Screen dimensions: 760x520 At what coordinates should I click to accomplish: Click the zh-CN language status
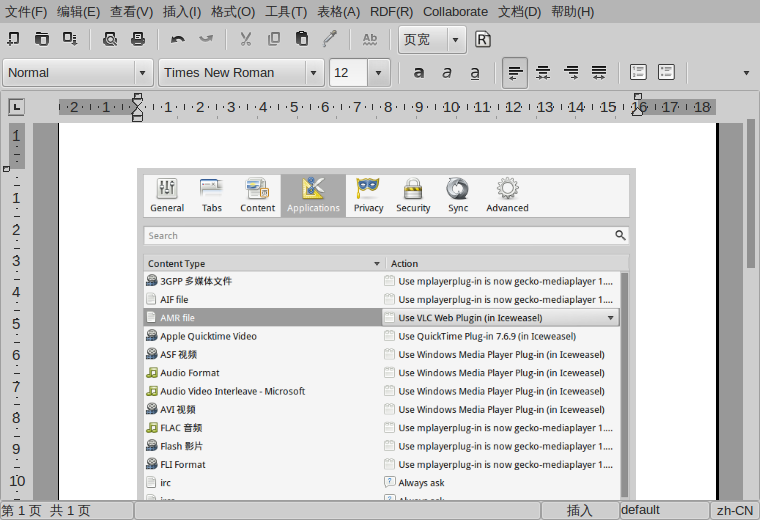click(x=735, y=510)
